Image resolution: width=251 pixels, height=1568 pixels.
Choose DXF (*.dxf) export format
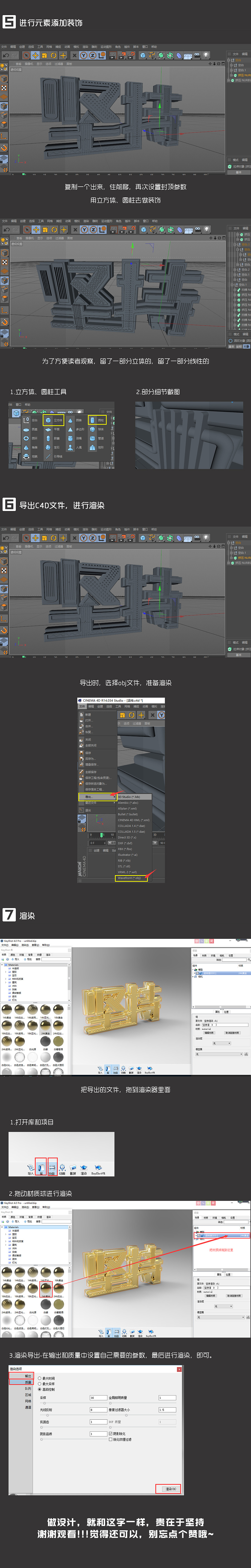pos(133,843)
